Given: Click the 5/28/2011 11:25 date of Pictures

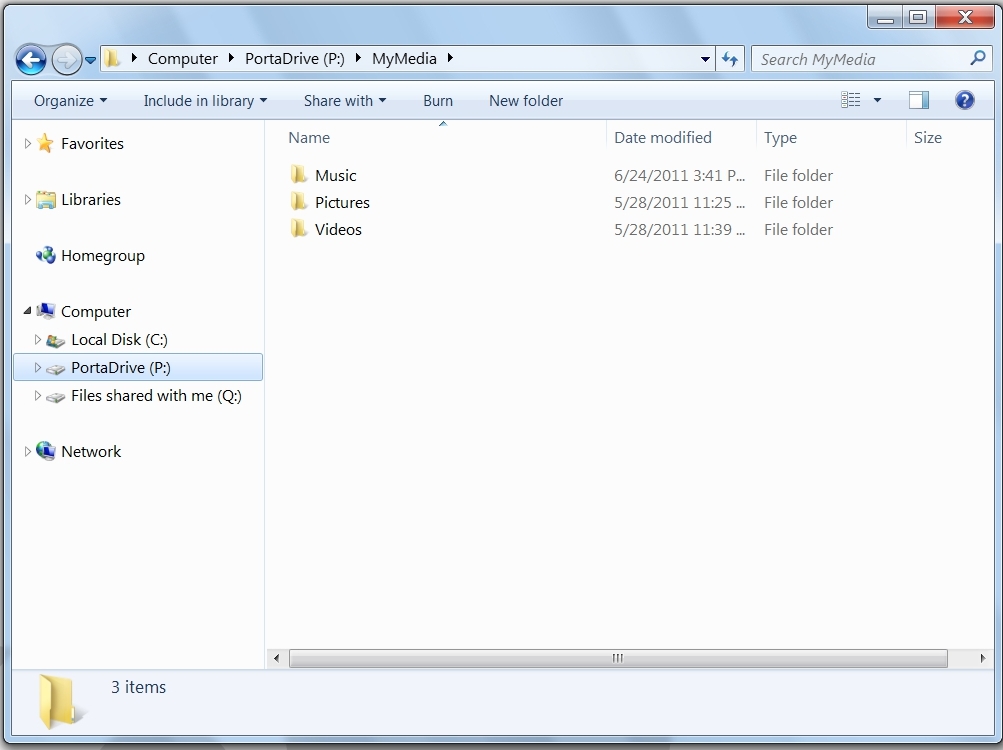Looking at the screenshot, I should 679,202.
